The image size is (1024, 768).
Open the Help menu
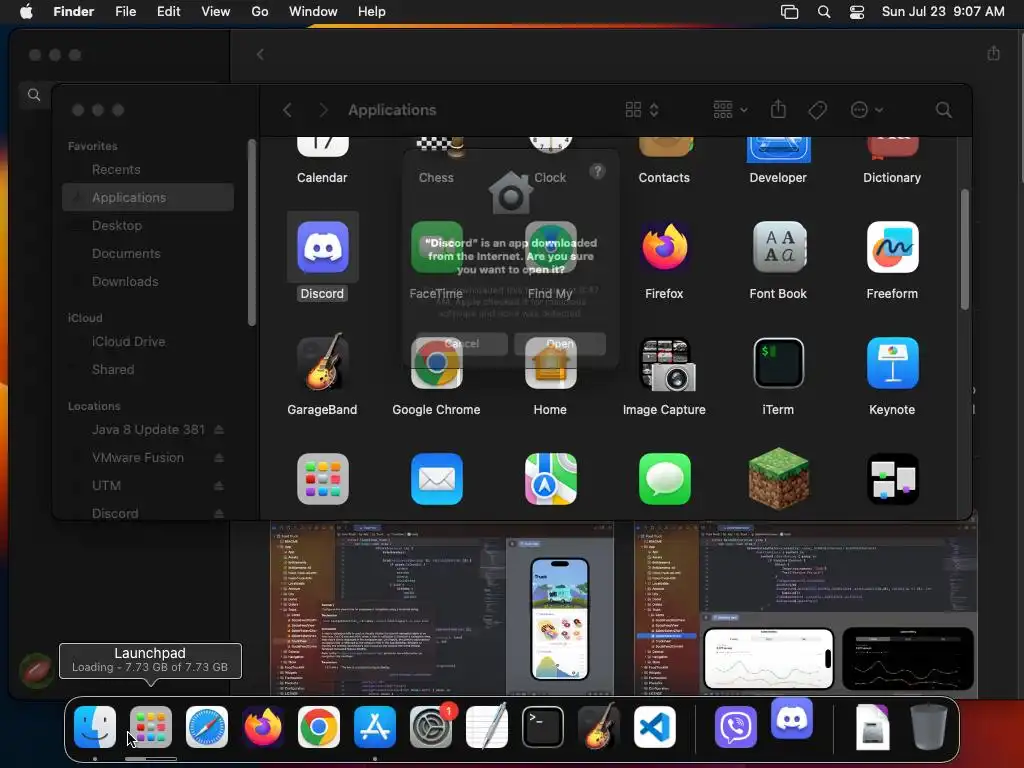coord(372,12)
